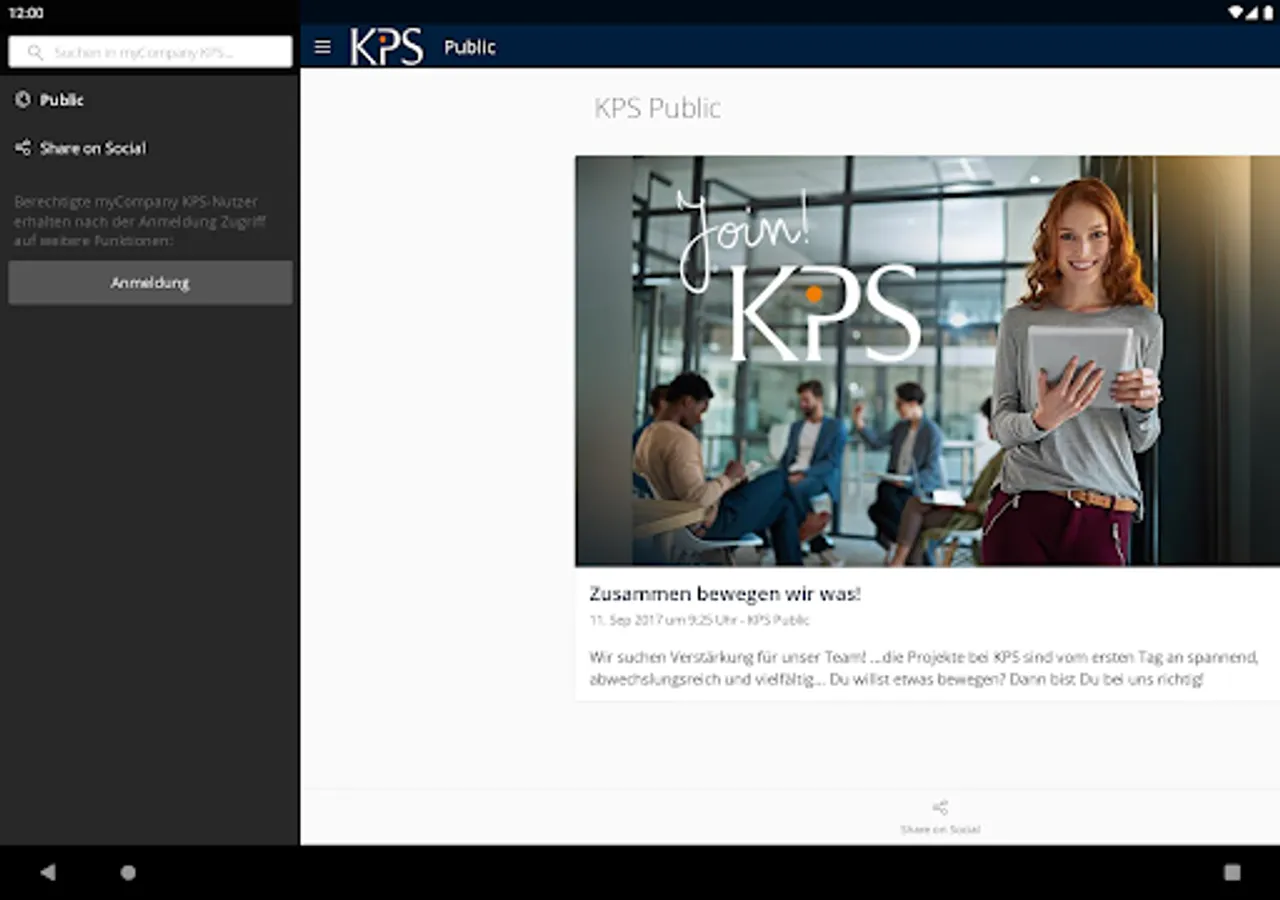Viewport: 1280px width, 900px height.
Task: Click the status bar clock 12:00
Action: pyautogui.click(x=26, y=13)
